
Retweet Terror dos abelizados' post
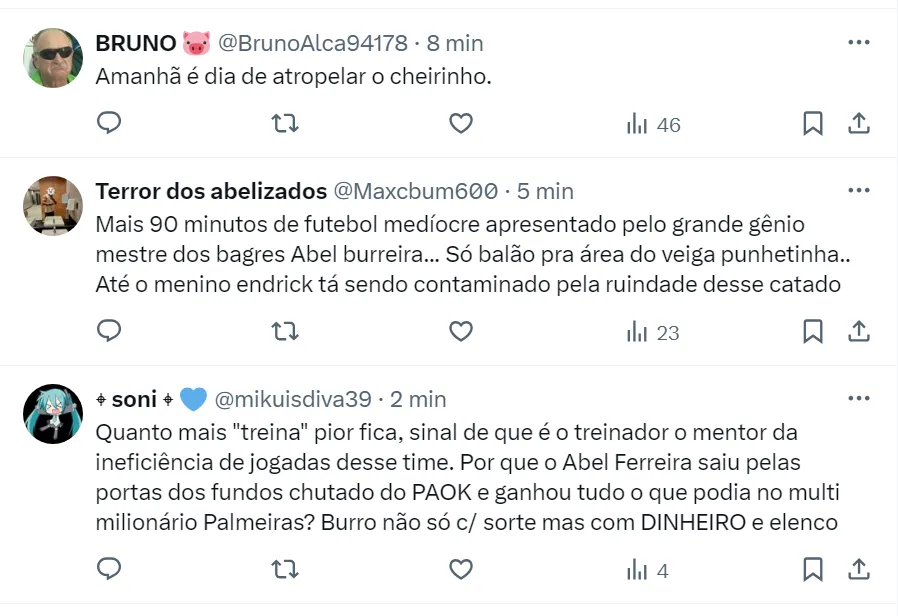(285, 331)
